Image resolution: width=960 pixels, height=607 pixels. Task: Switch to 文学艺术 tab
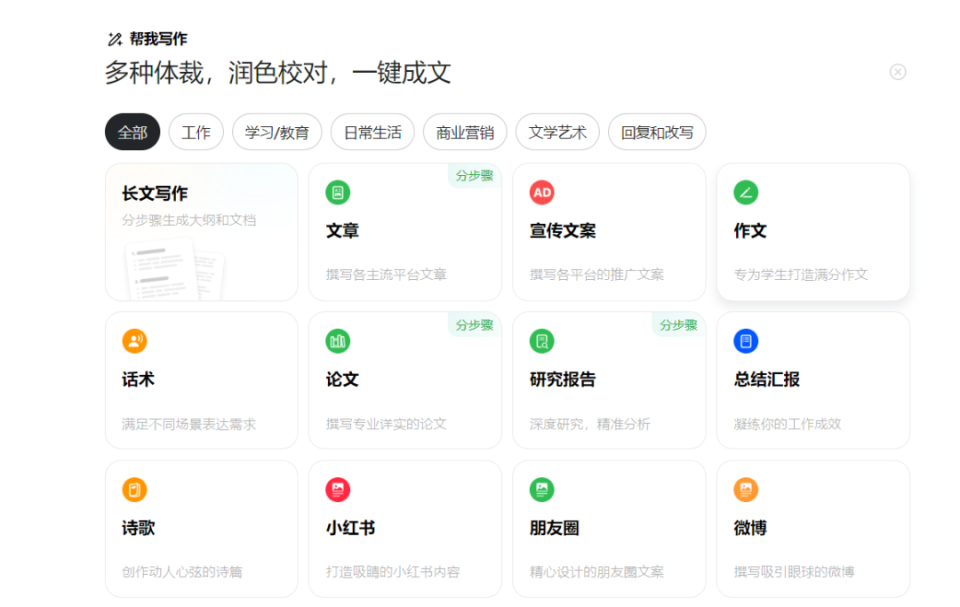(557, 132)
